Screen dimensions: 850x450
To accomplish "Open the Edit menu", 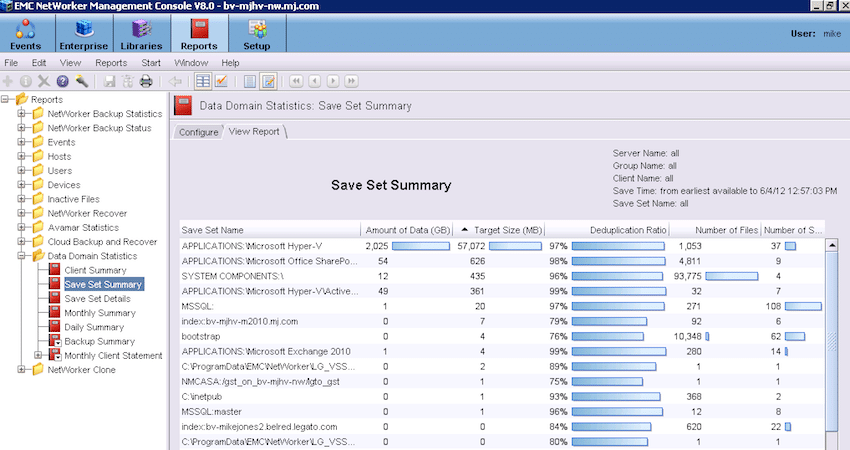I will 38,63.
